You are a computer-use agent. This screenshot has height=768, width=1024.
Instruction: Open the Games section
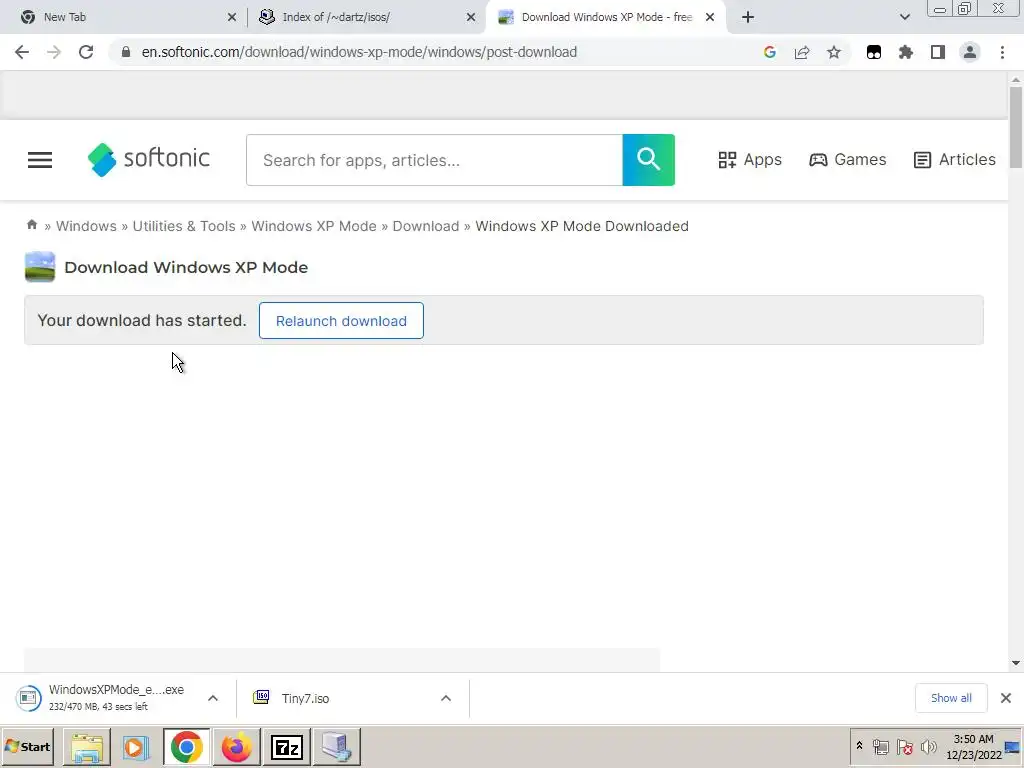(848, 159)
